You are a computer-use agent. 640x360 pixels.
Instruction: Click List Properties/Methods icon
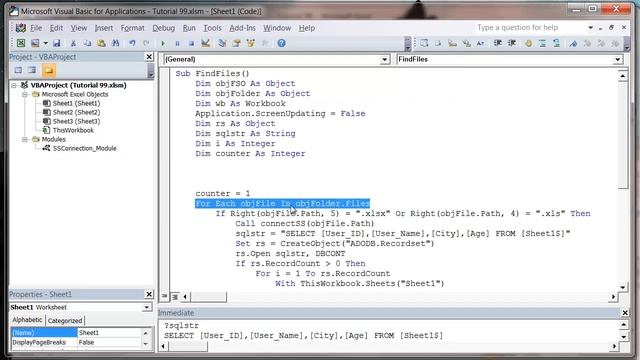pos(424,43)
